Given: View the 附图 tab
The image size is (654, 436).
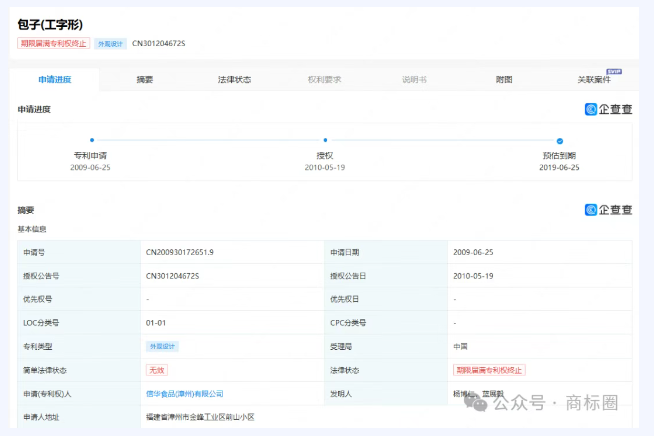Looking at the screenshot, I should click(504, 79).
